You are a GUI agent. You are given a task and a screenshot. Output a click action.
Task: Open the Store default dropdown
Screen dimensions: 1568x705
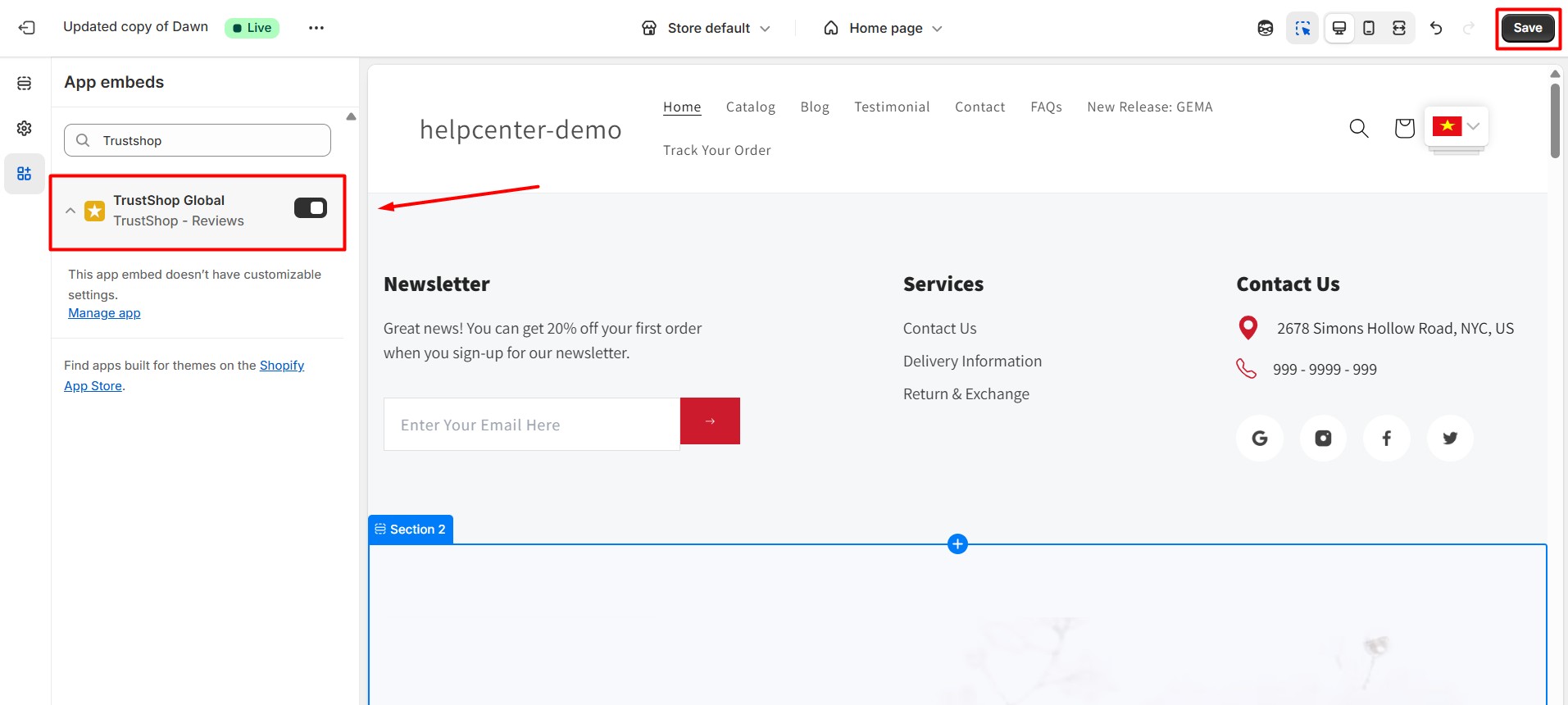[706, 28]
